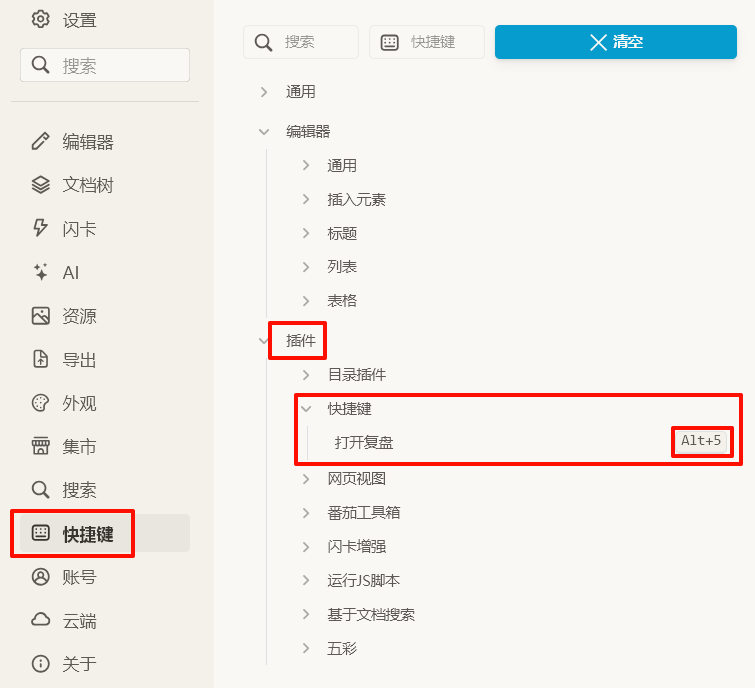Viewport: 755px width, 688px height.
Task: Click the store icon next to 集市
Action: coord(40,446)
